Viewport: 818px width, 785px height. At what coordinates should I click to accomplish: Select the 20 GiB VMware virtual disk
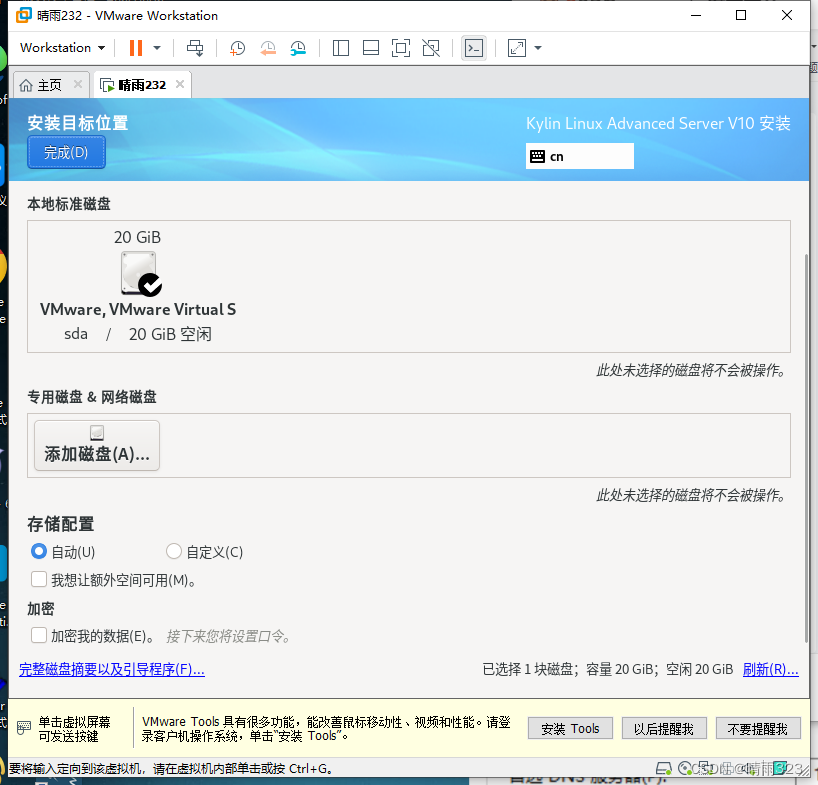tap(138, 285)
